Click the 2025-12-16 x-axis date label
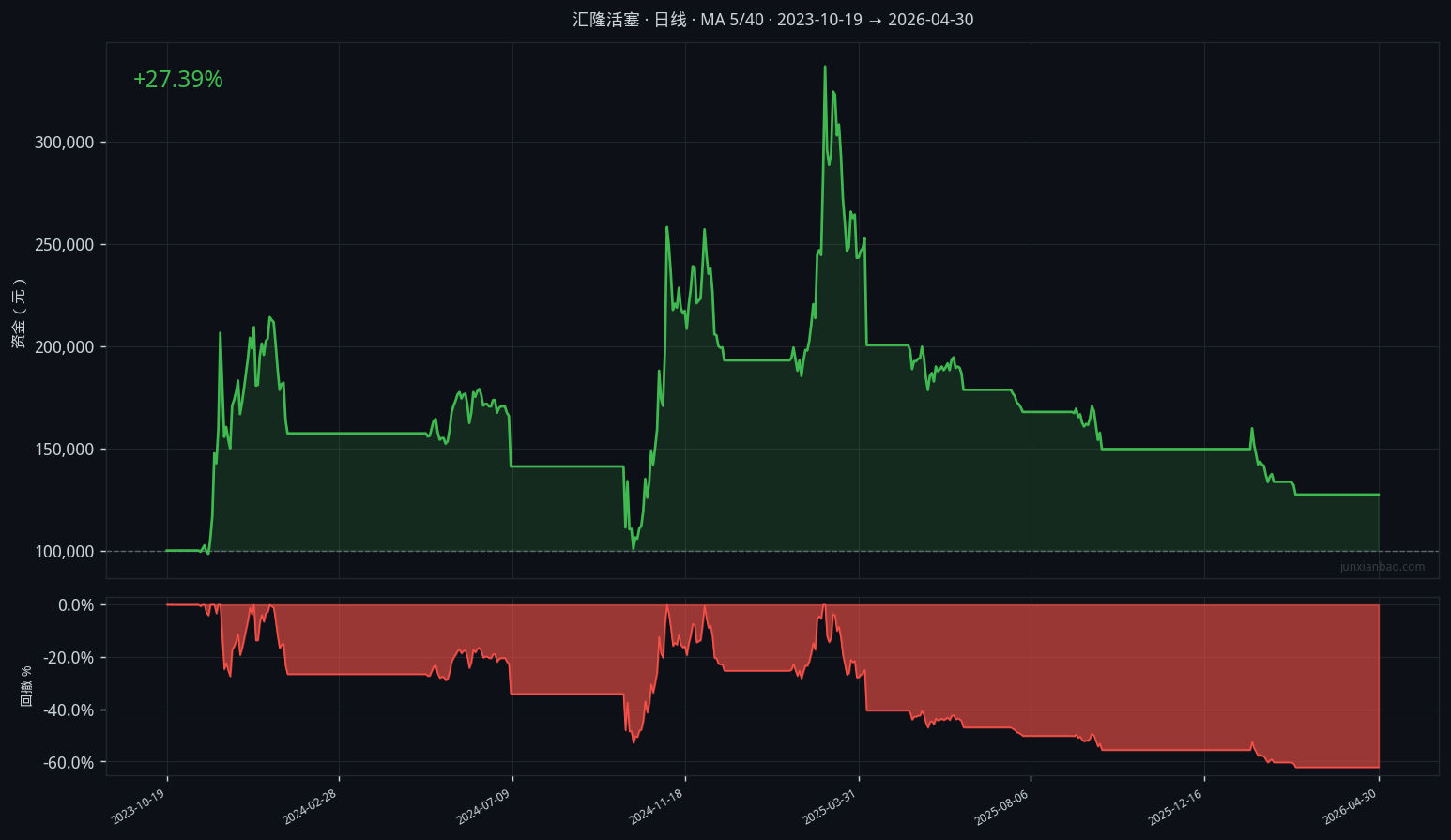This screenshot has width=1451, height=840. click(x=1175, y=807)
